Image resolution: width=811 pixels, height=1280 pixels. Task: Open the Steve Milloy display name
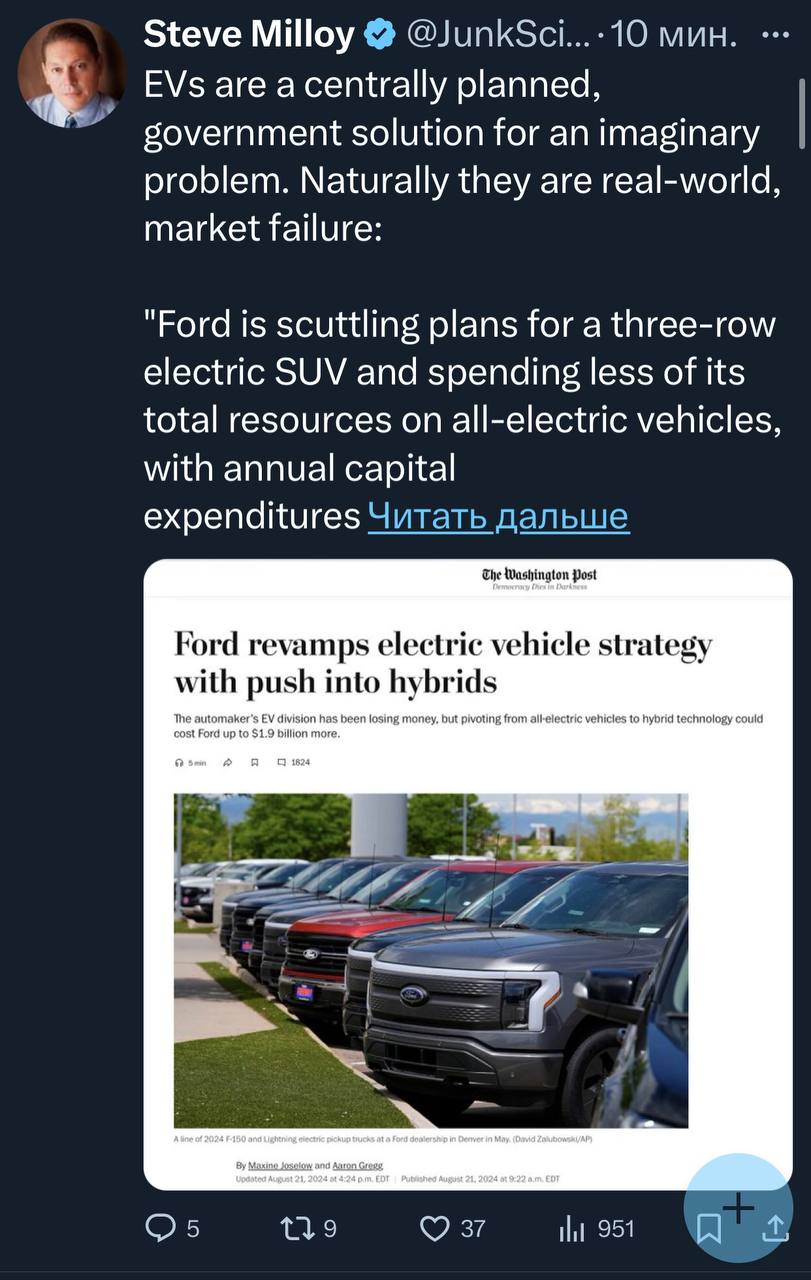[x=248, y=36]
